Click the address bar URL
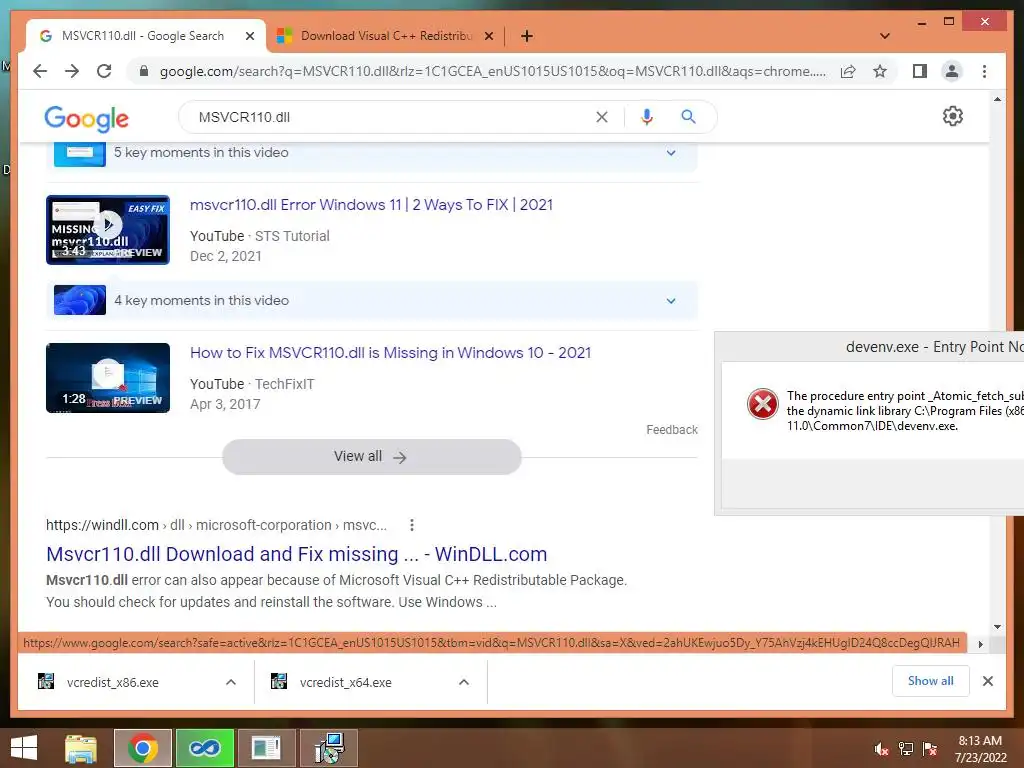 pos(492,71)
